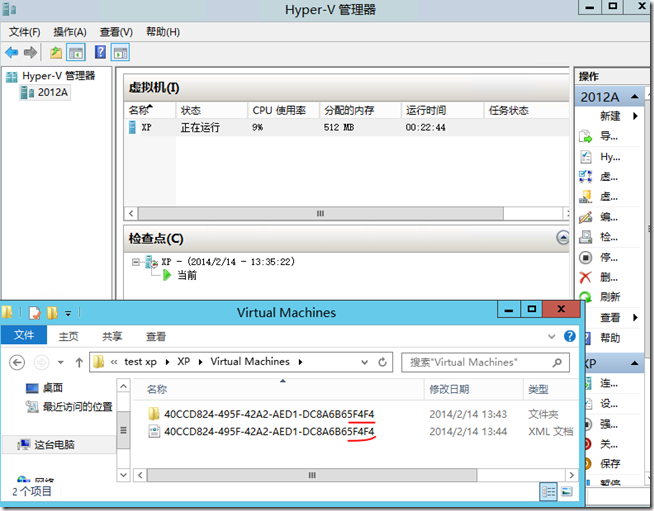Click the Explorer file list horizontal scrollbar
Viewport: 654px width, 511px height.
[x=312, y=475]
